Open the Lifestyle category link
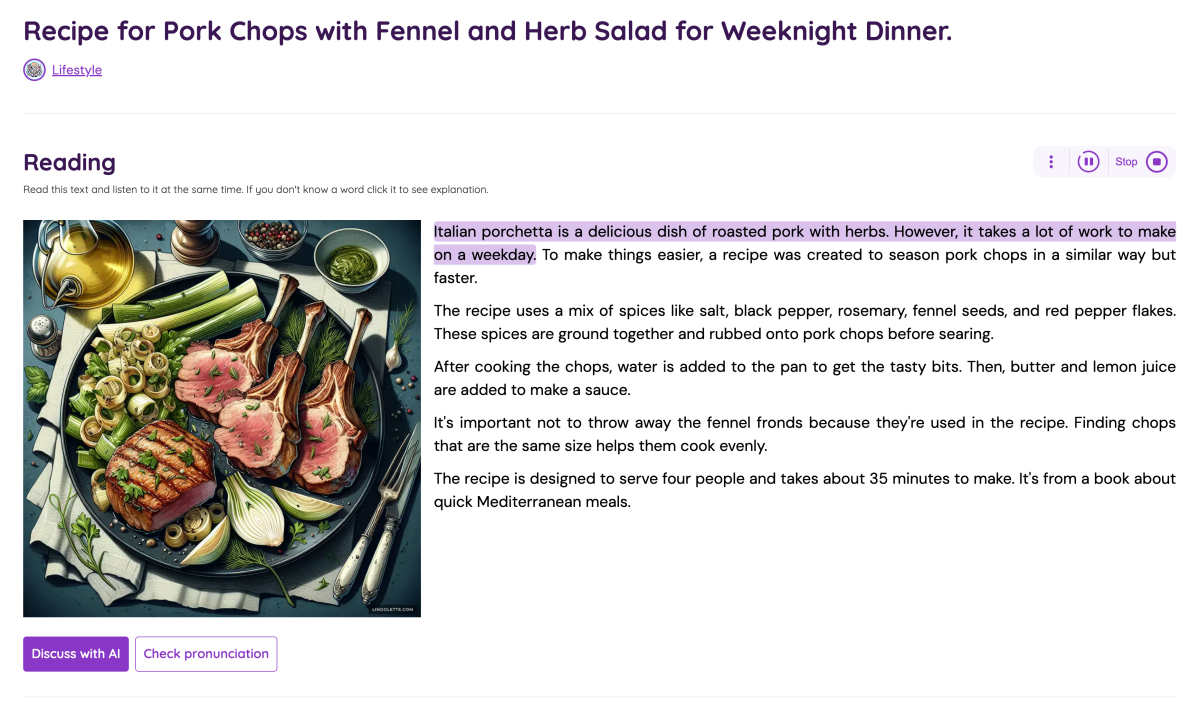The image size is (1200, 707). pyautogui.click(x=77, y=70)
